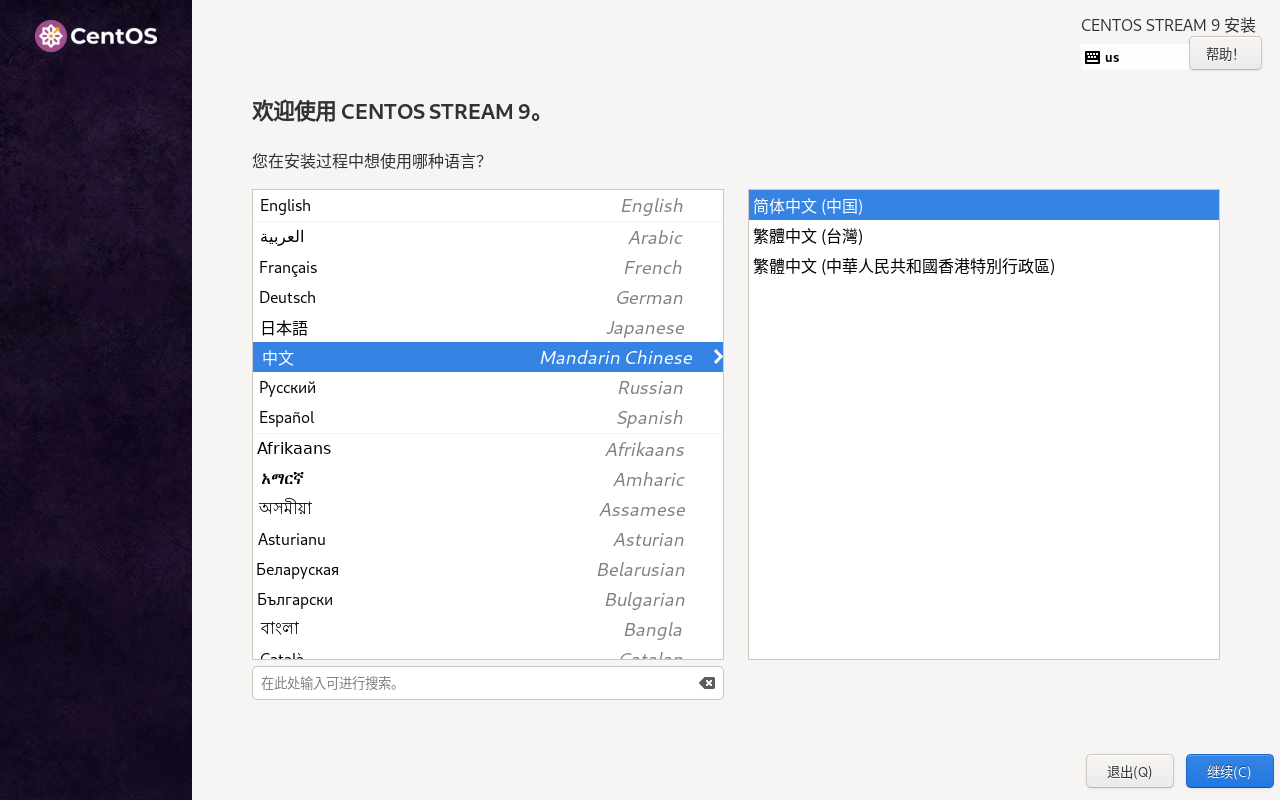Select English in the language list
Screen dimensions: 1280x800
coord(488,206)
